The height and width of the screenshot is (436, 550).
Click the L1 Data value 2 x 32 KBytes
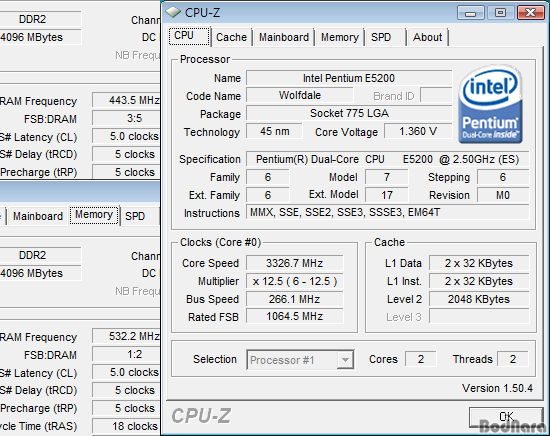[x=479, y=263]
